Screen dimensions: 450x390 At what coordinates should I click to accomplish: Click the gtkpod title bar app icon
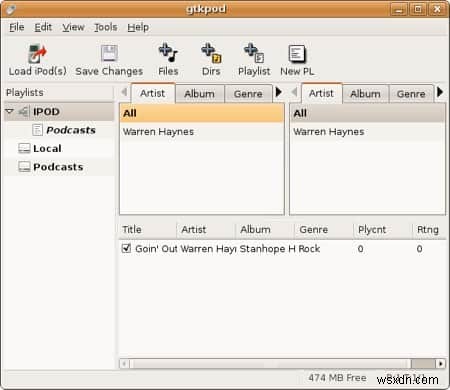(x=11, y=9)
